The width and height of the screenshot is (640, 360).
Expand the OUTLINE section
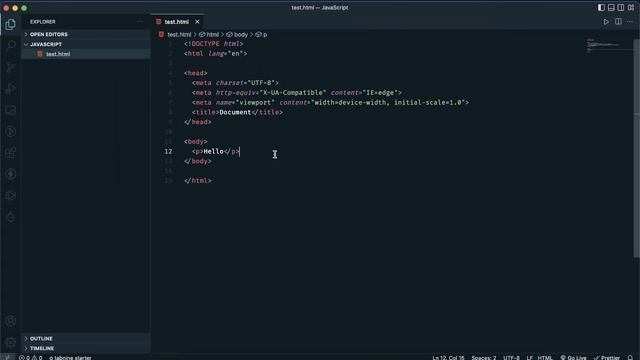tap(86, 338)
